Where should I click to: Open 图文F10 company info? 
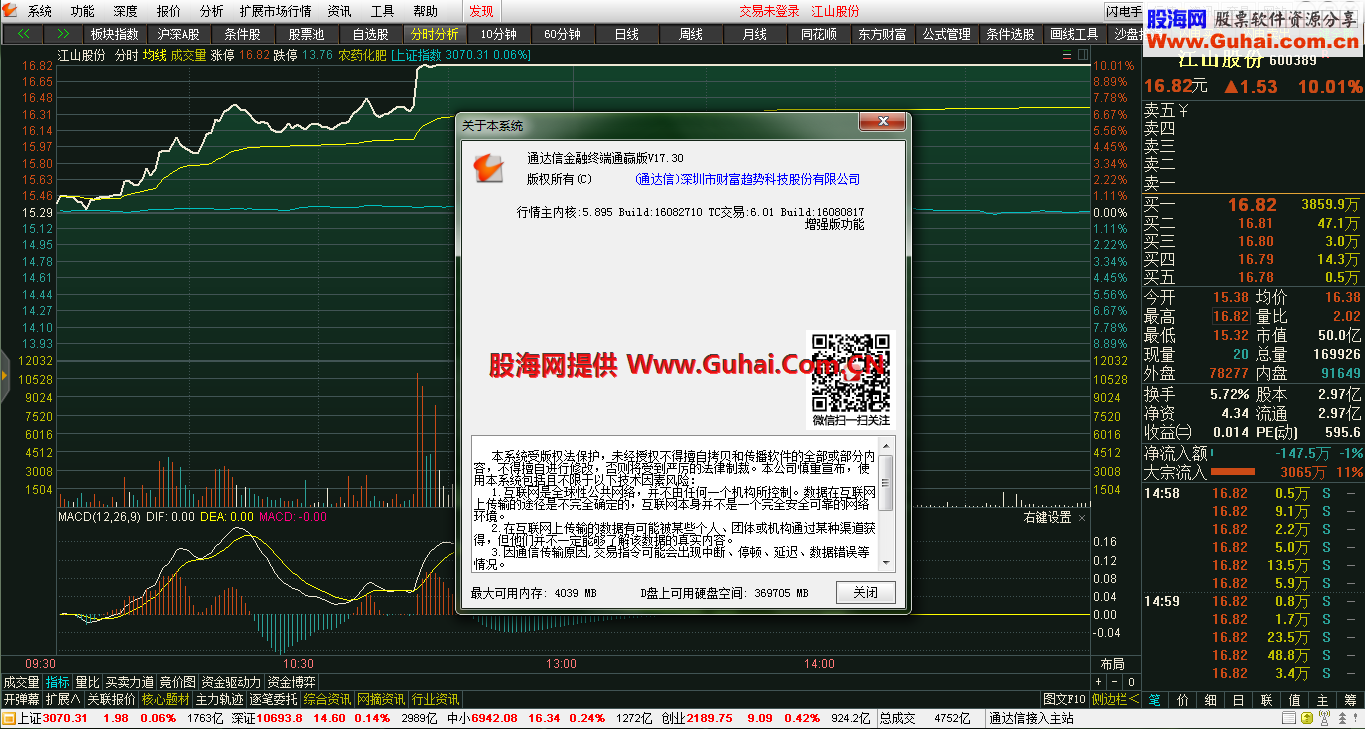pos(1065,699)
